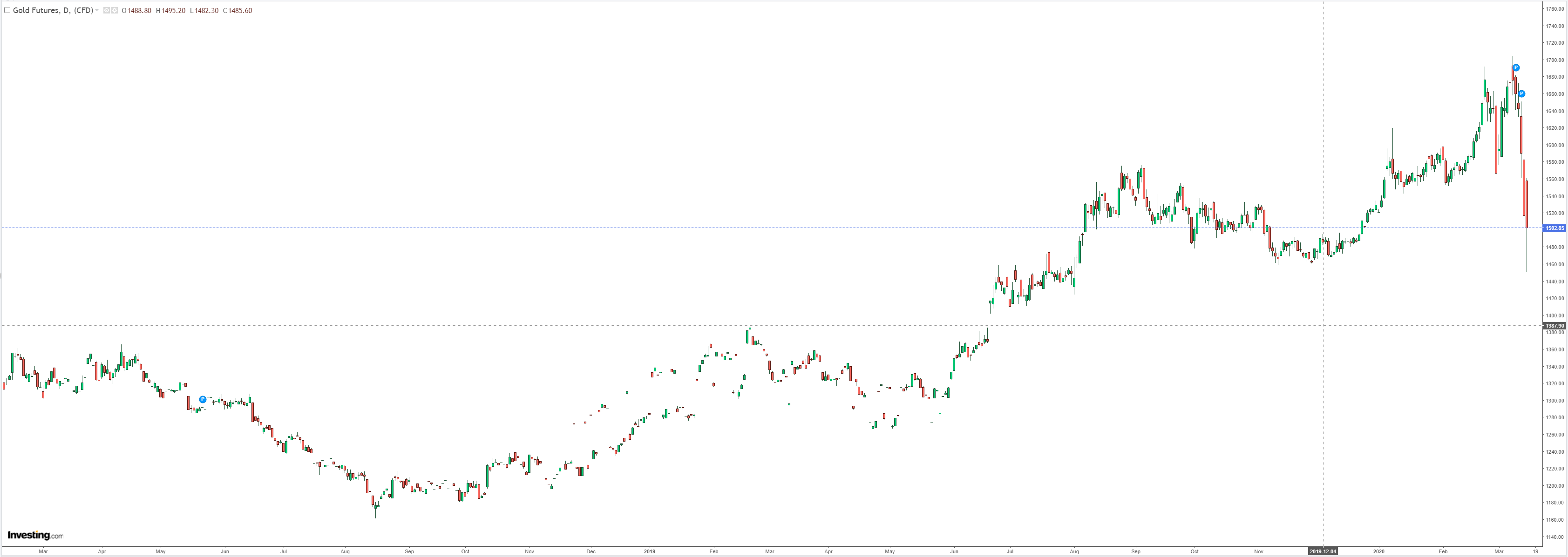1568x557 pixels.
Task: Click the Investing.com logo
Action: (x=35, y=535)
